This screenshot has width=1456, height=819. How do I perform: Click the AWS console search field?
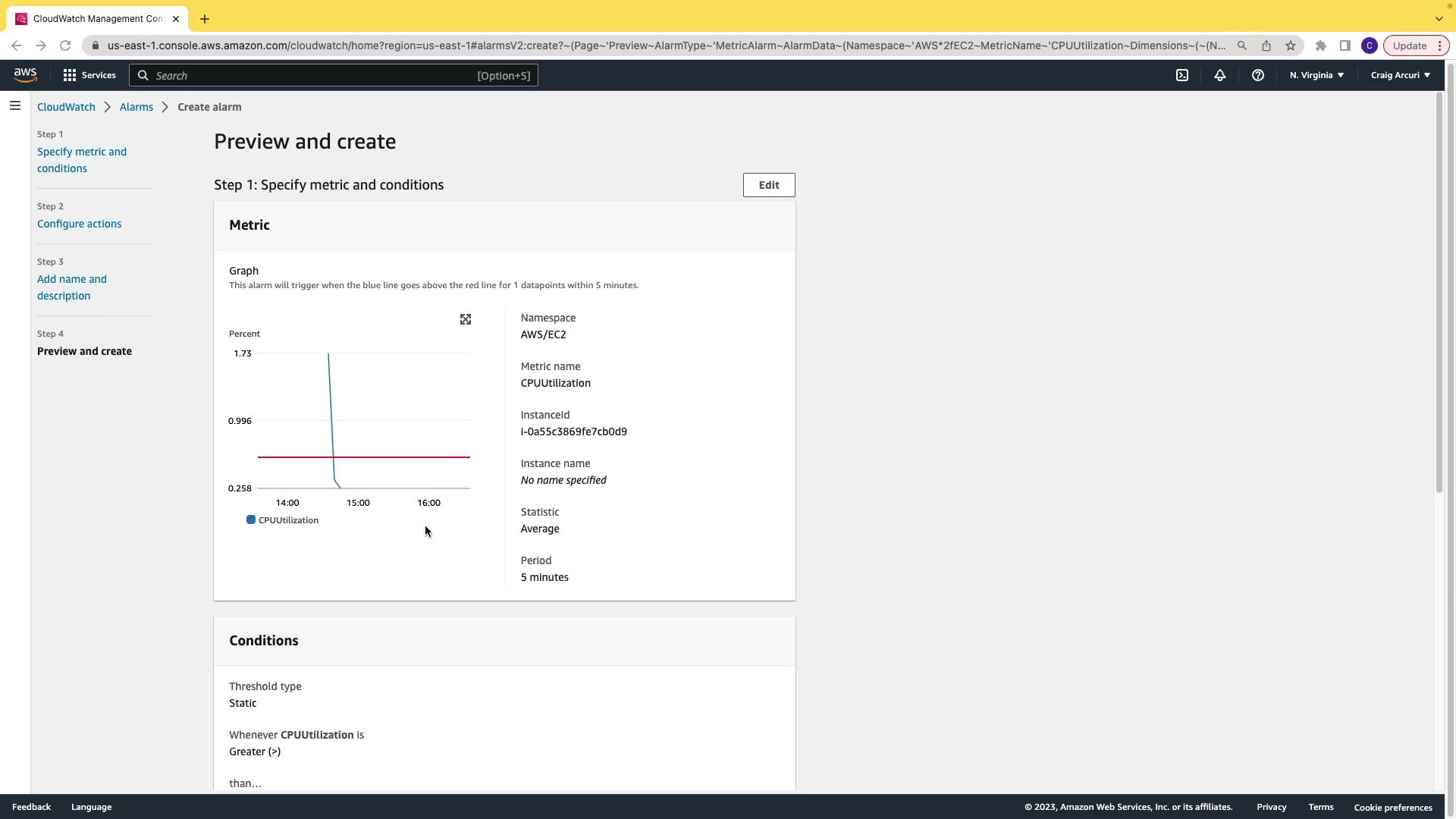point(334,75)
